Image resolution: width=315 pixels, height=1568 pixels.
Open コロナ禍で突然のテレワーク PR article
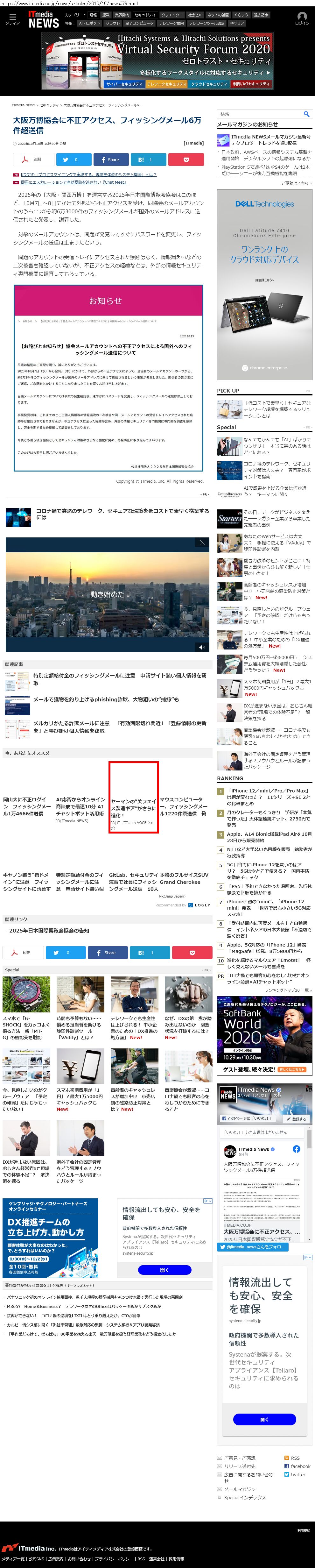tap(122, 514)
